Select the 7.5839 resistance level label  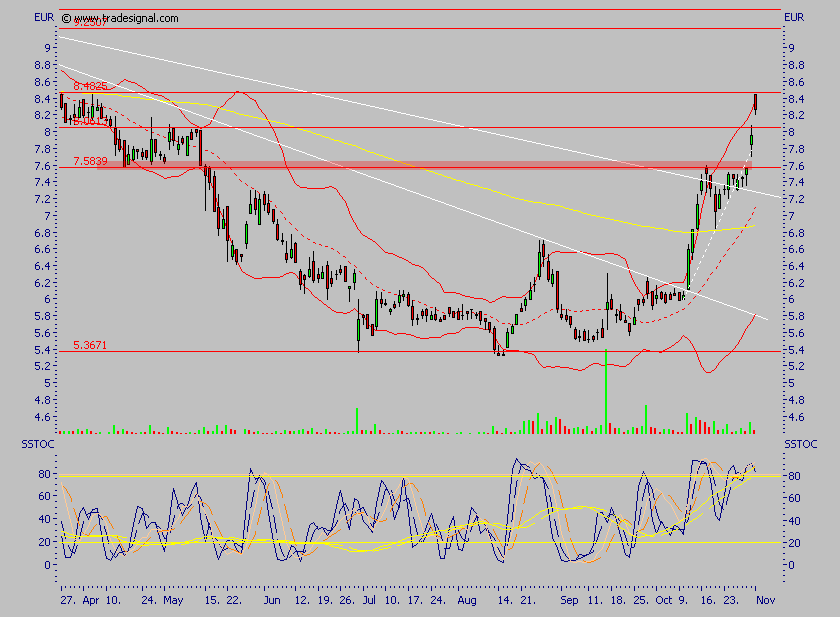point(90,161)
